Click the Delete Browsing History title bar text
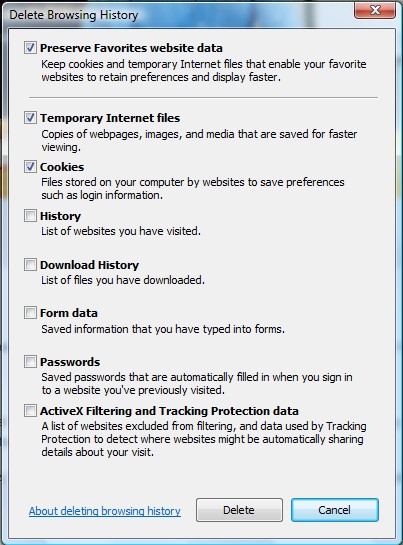 (x=74, y=15)
